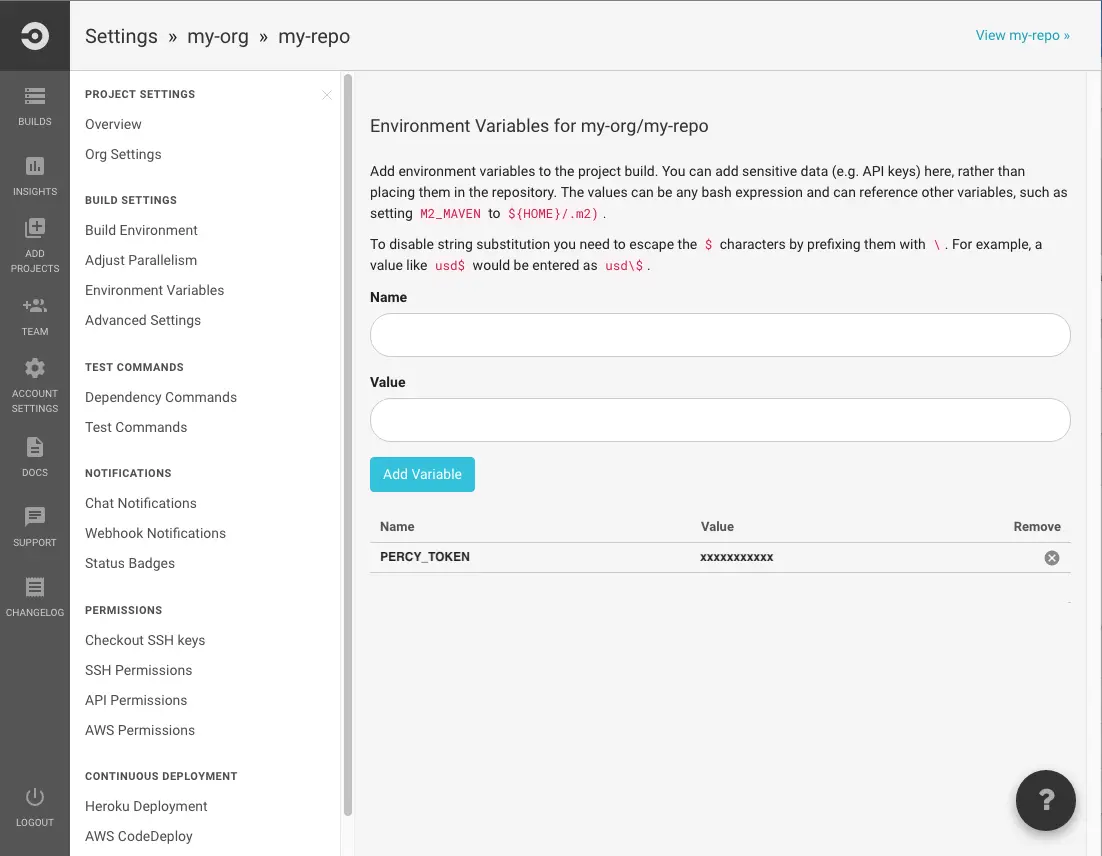Click the Add Projects icon
Screen dimensions: 1102x856
35,229
